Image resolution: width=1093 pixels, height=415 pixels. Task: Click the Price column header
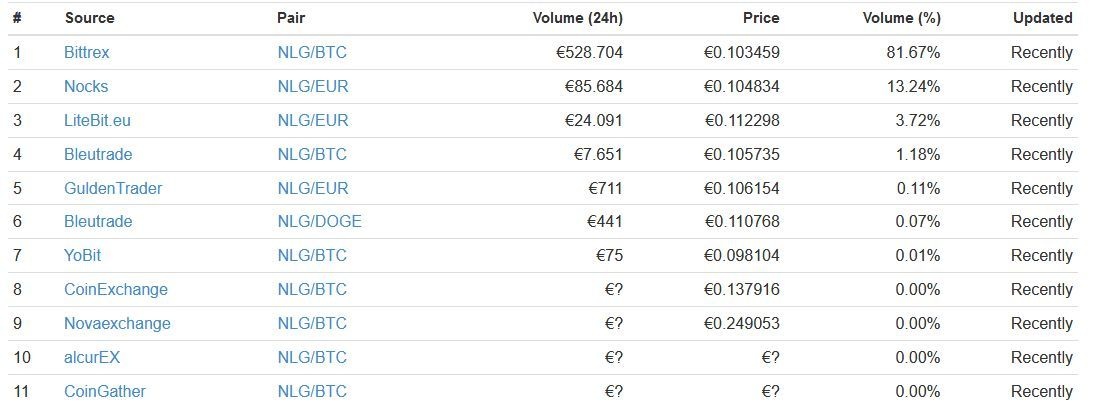click(761, 18)
